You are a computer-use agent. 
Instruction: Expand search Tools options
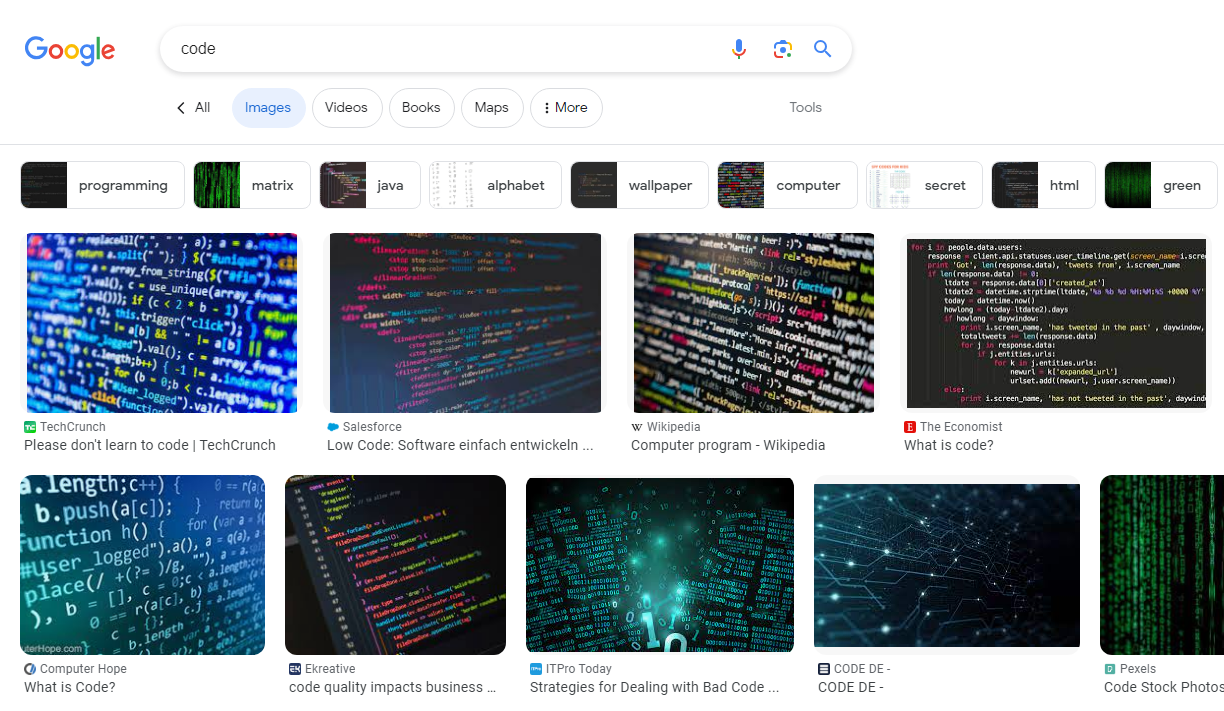point(805,107)
